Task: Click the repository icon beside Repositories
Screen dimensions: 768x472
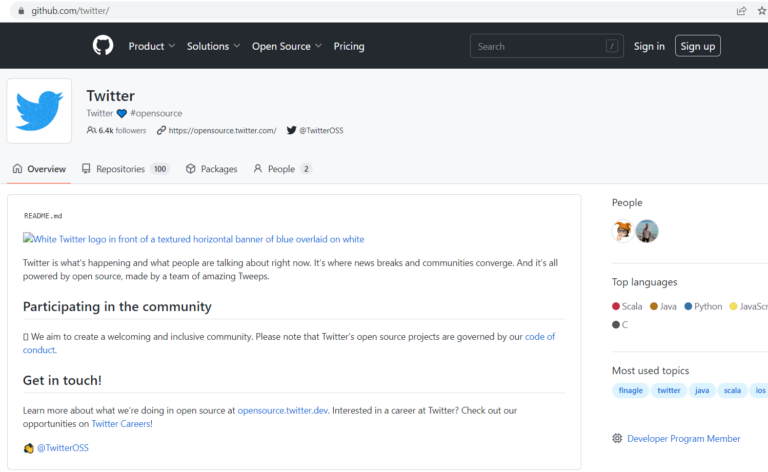Action: pos(86,169)
